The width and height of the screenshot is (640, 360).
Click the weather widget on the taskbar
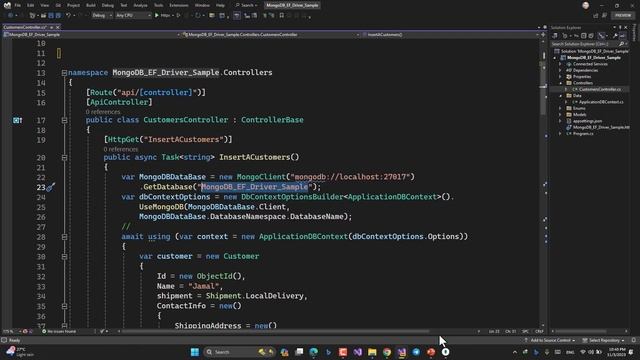point(19,352)
